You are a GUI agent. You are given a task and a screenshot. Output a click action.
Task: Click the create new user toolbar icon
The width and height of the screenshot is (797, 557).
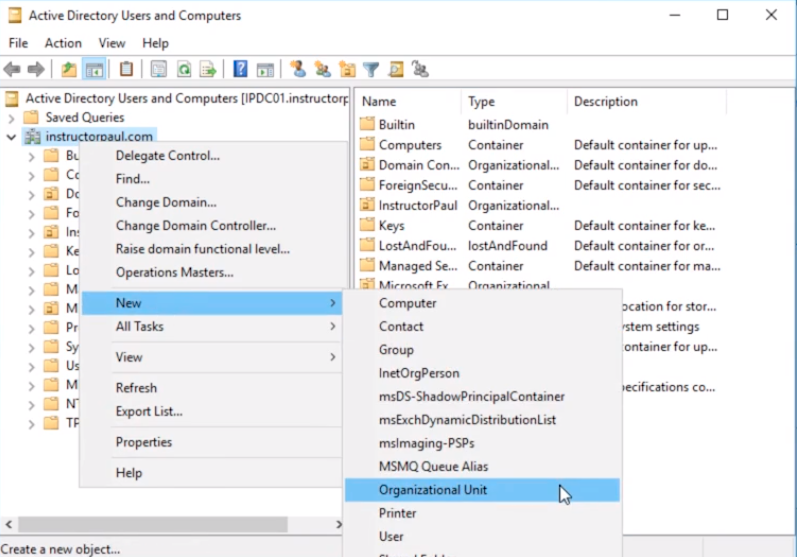click(x=297, y=69)
